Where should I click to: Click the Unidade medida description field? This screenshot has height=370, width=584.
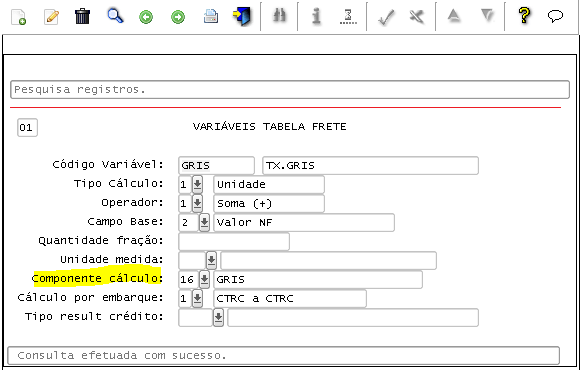point(328,260)
